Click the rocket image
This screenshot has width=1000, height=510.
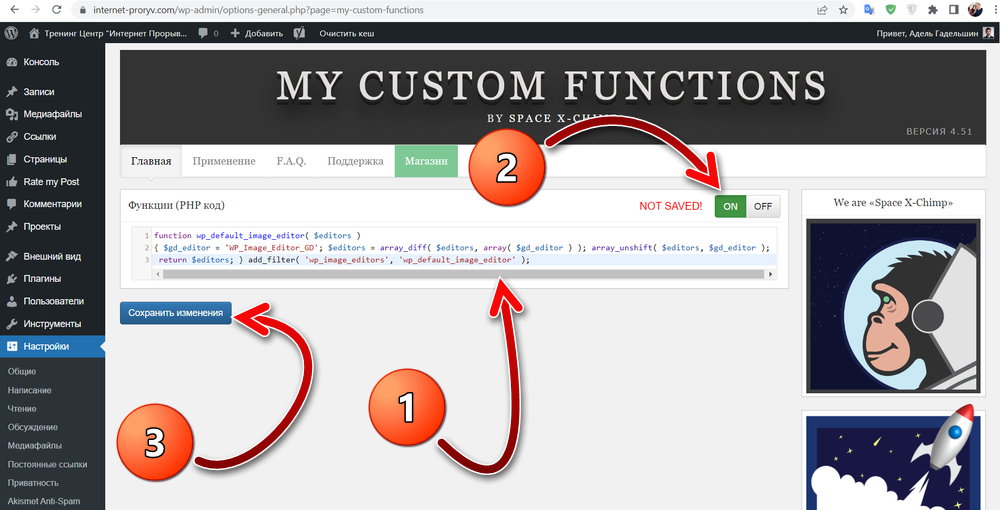pos(893,461)
